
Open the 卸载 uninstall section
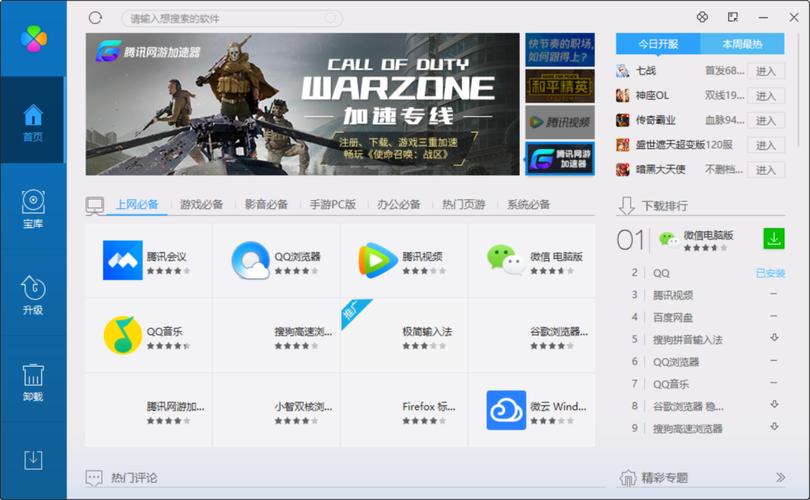pyautogui.click(x=33, y=381)
